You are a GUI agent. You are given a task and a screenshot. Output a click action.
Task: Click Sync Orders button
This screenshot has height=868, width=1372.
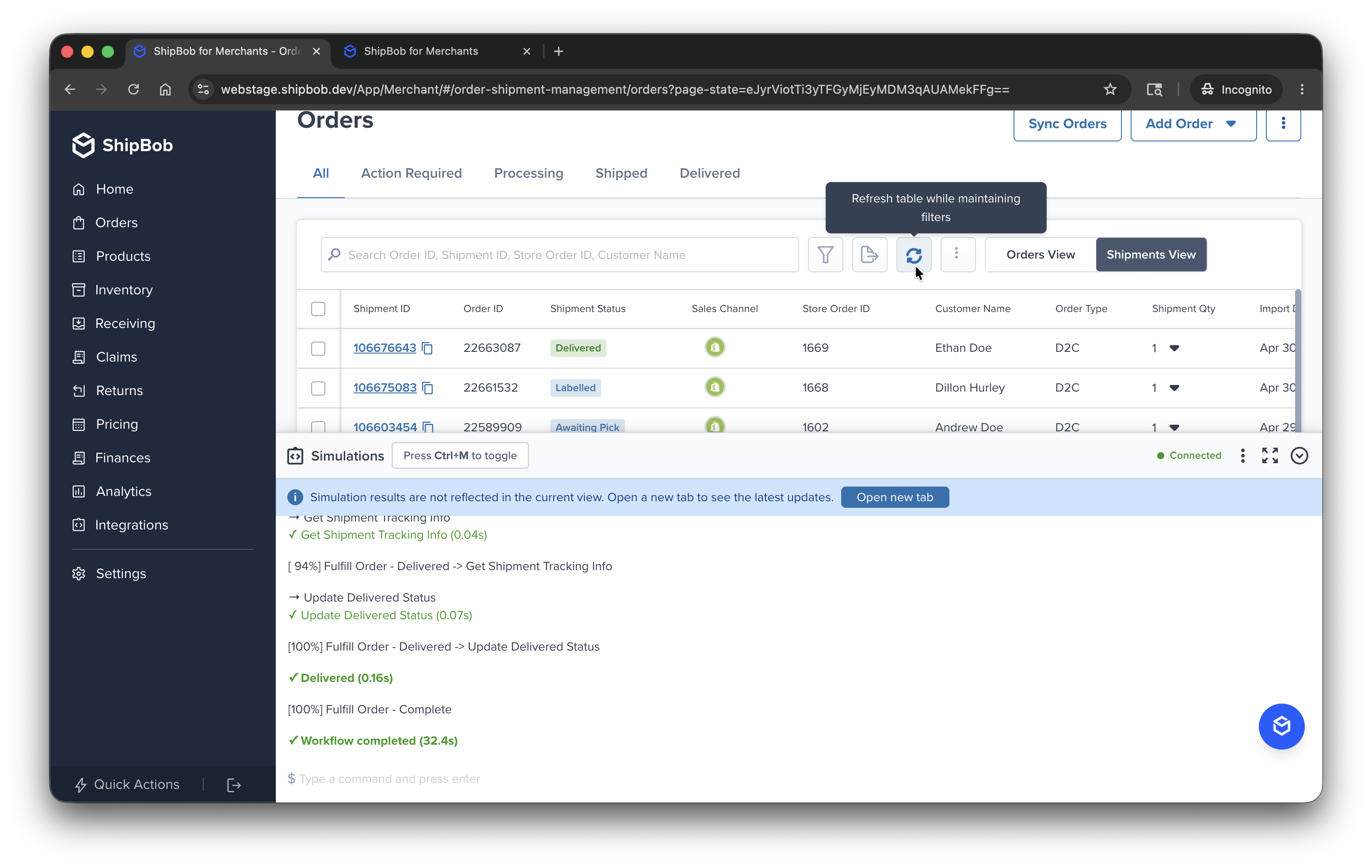click(x=1067, y=124)
